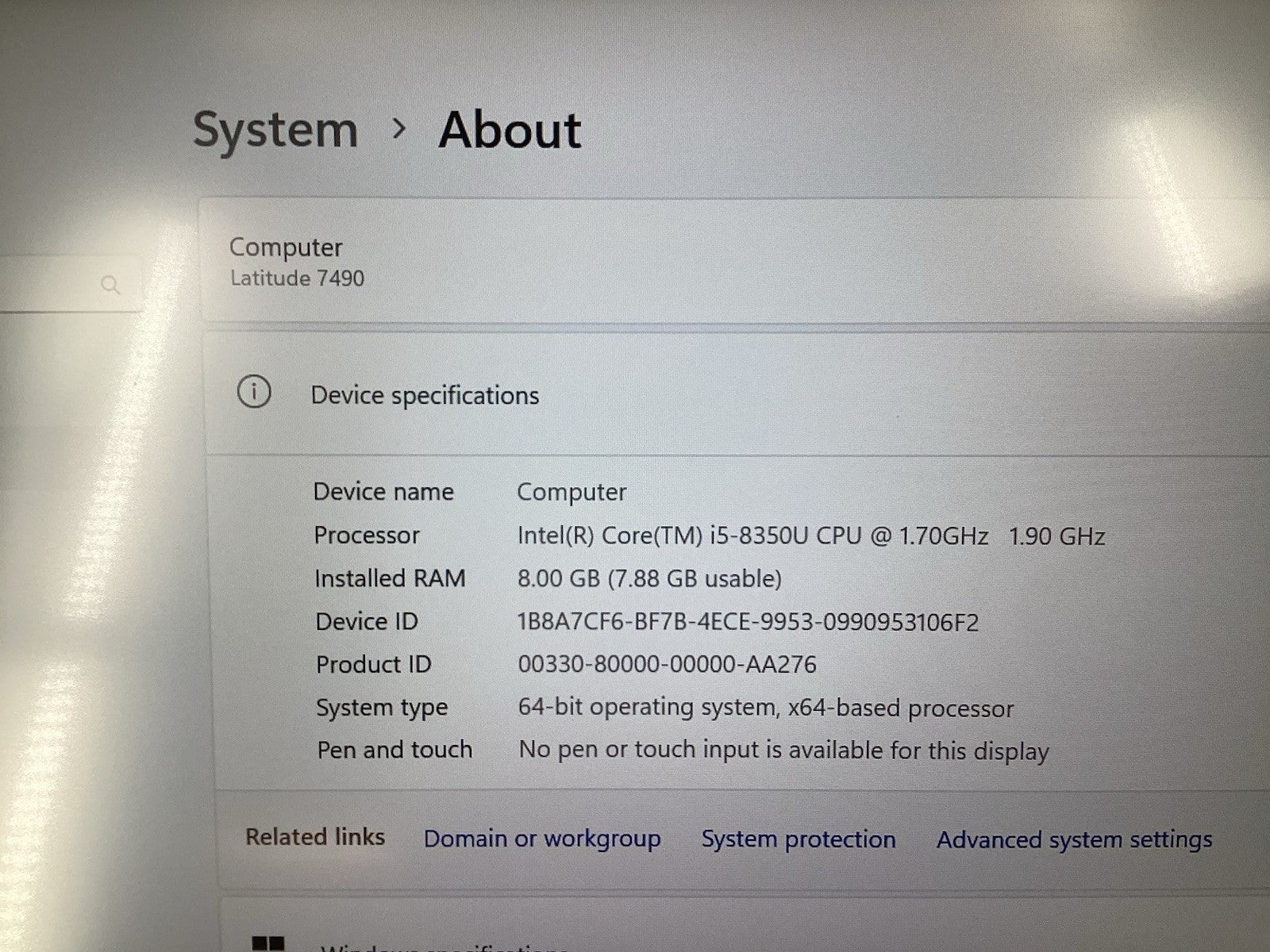
Task: Select the No pen or touch text
Action: pyautogui.click(x=784, y=750)
